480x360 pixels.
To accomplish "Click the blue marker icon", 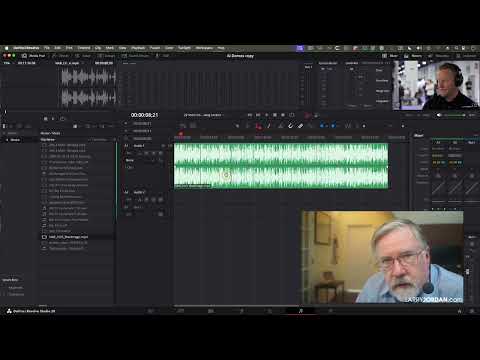I will 333,126.
